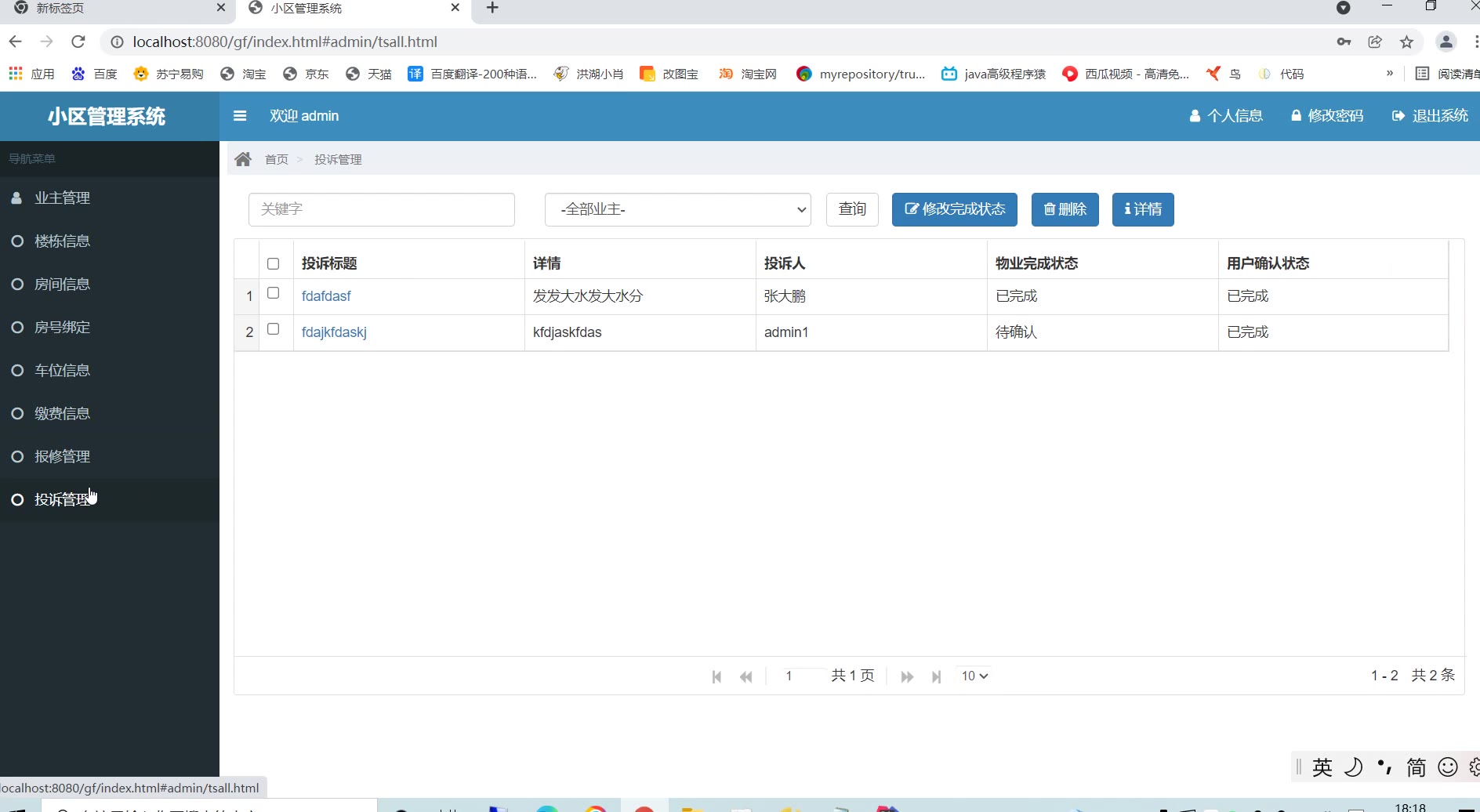The height and width of the screenshot is (812, 1480).
Task: Click the 小区管理系统 logo title
Action: (x=107, y=116)
